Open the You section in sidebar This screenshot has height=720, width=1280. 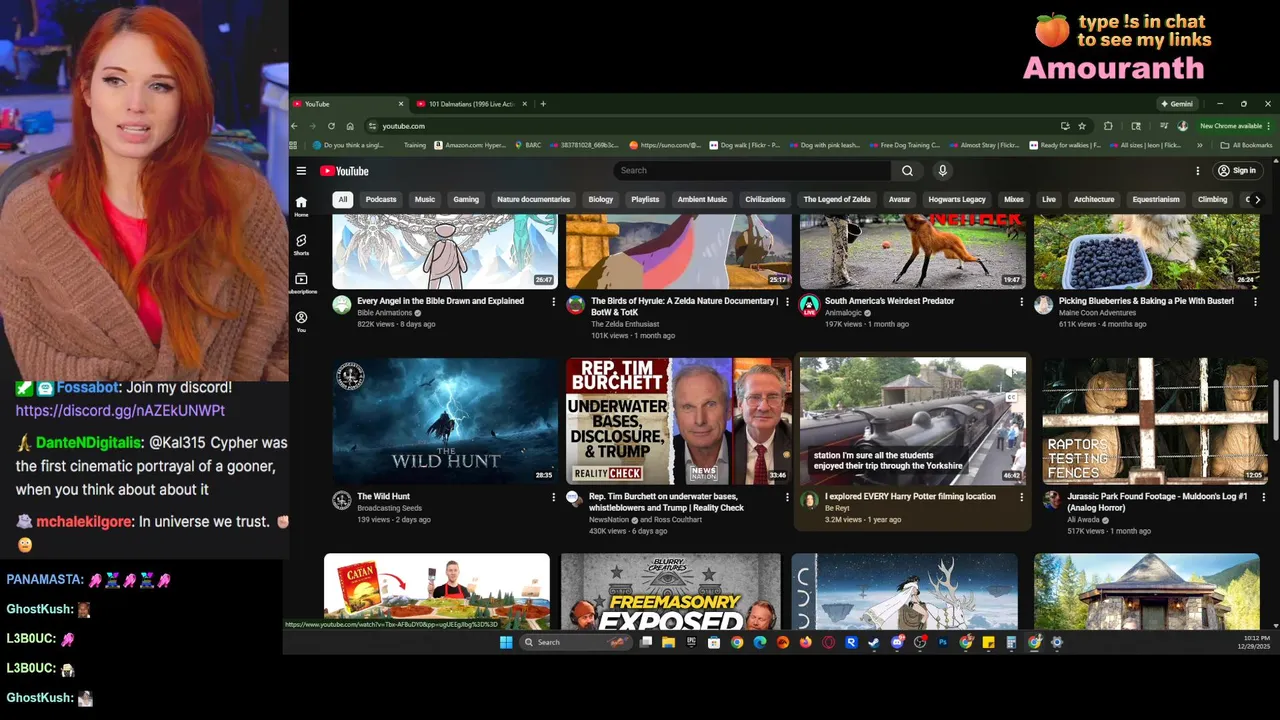coord(301,321)
